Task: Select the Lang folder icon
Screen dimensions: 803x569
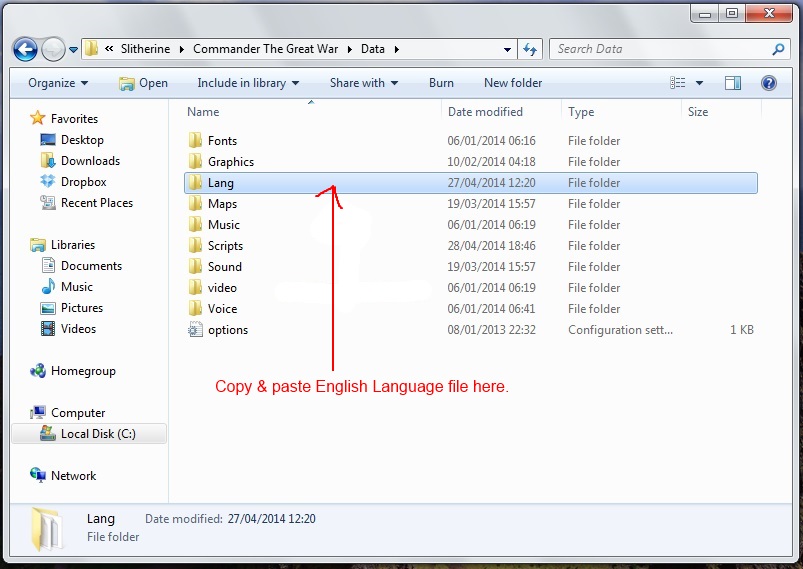Action: pos(195,182)
